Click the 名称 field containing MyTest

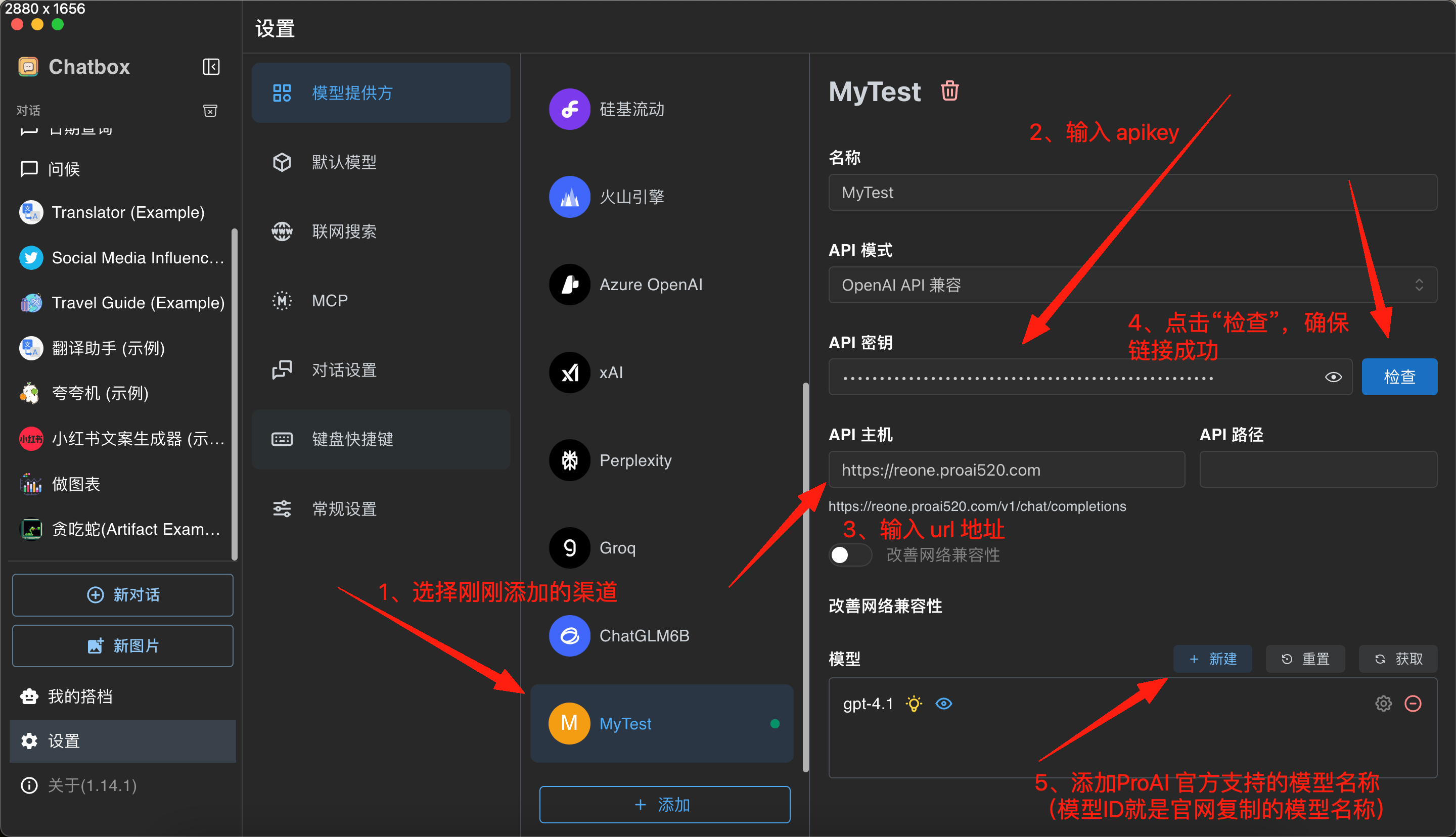1132,193
